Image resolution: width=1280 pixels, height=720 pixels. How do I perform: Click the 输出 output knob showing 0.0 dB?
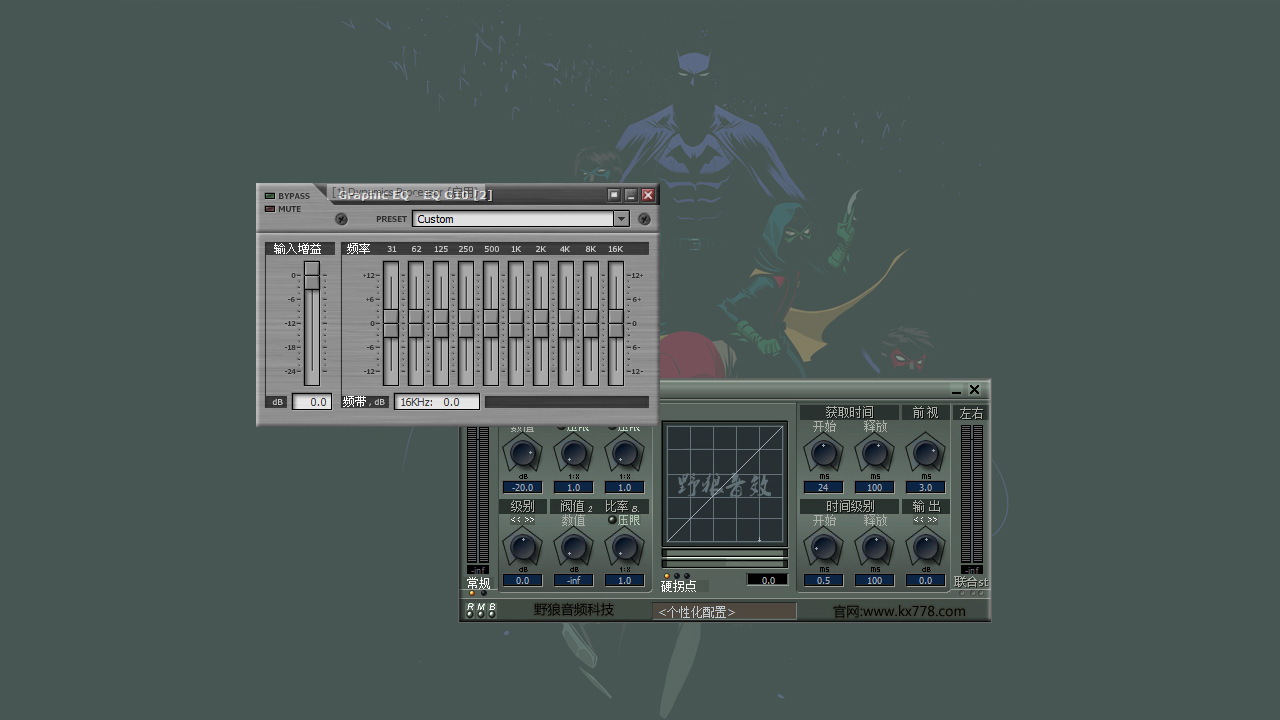pyautogui.click(x=925, y=548)
